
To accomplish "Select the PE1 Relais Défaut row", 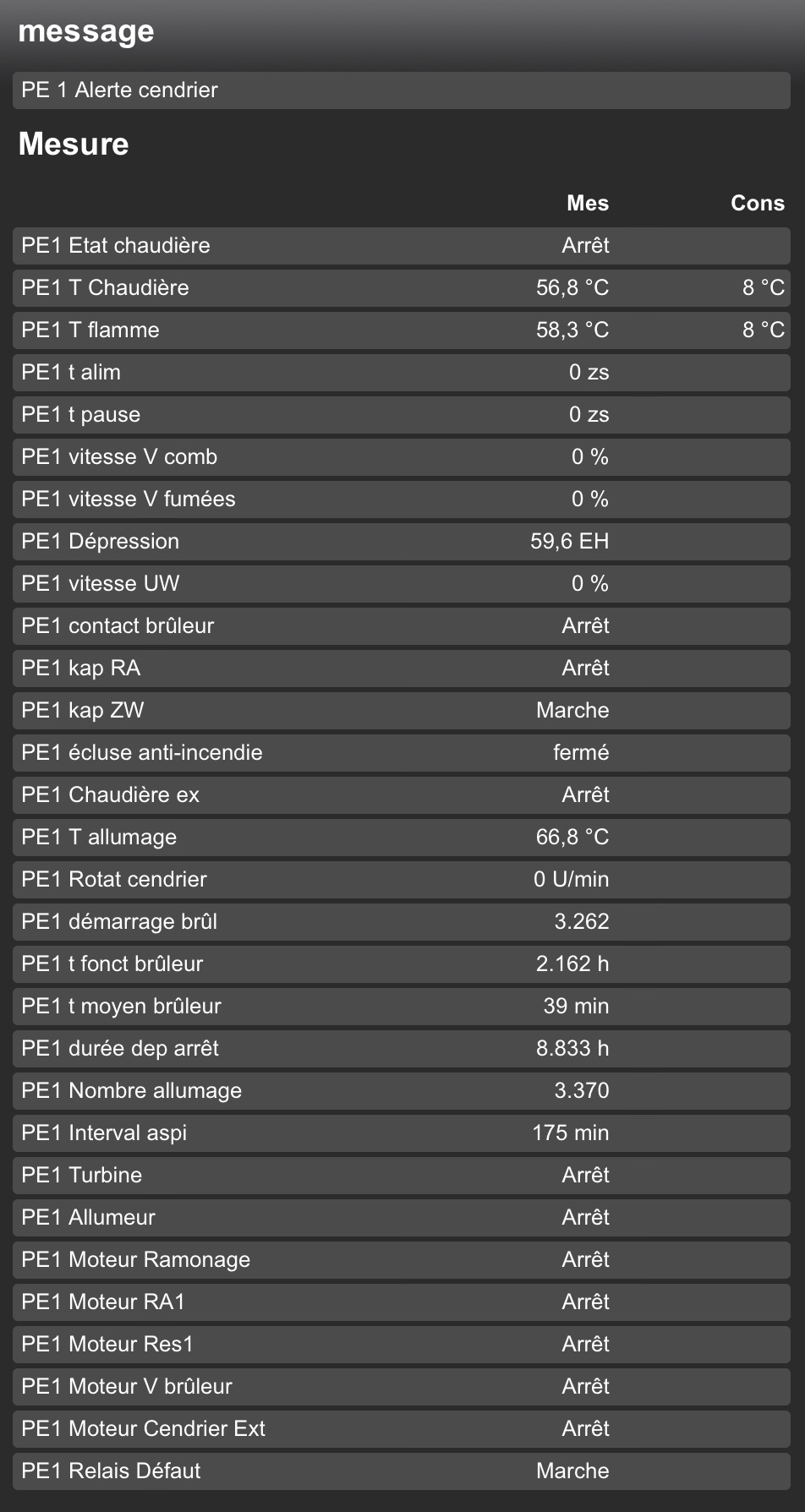I will click(401, 1471).
